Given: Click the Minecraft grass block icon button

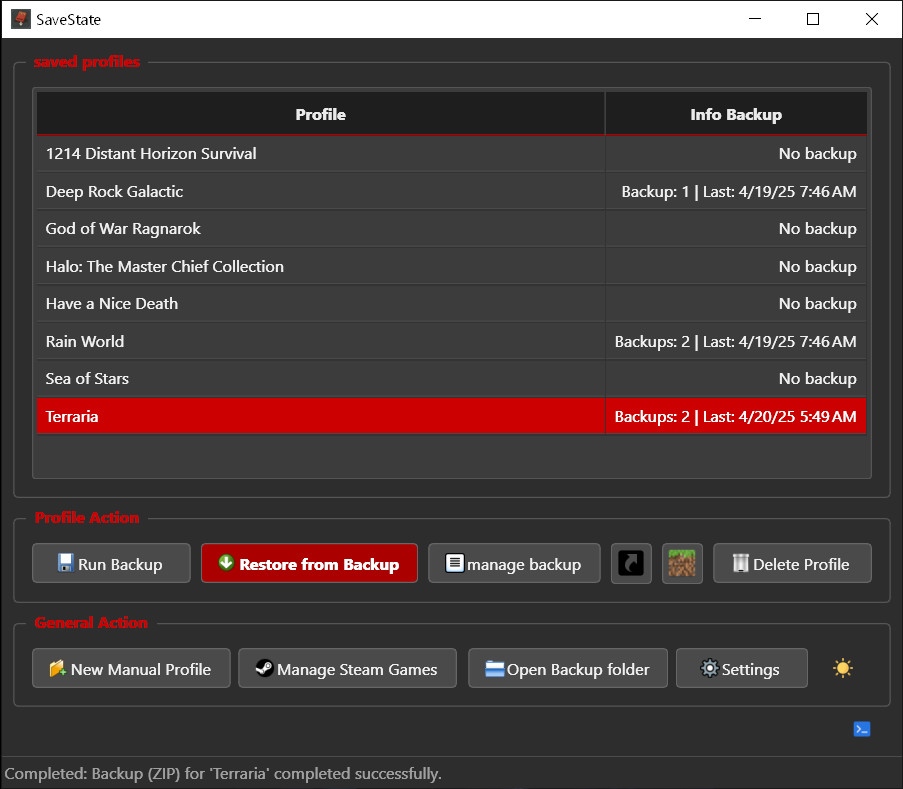Looking at the screenshot, I should (x=682, y=563).
